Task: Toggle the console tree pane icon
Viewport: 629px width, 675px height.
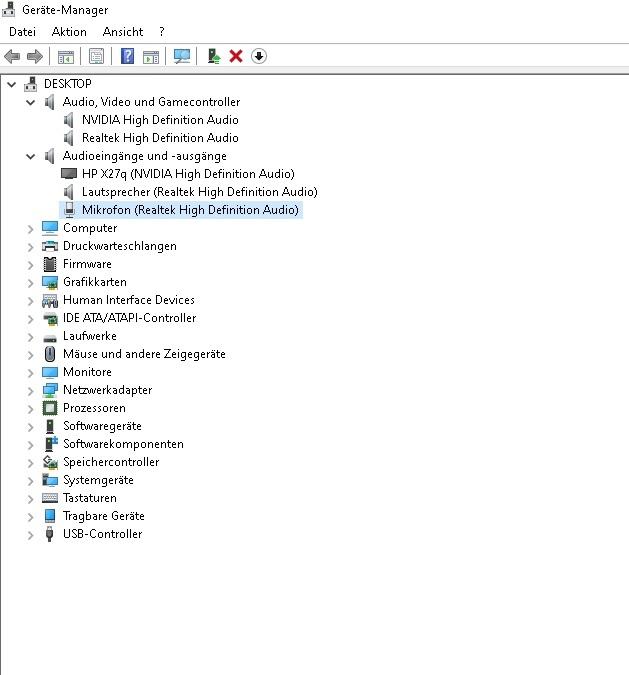Action: (x=66, y=56)
